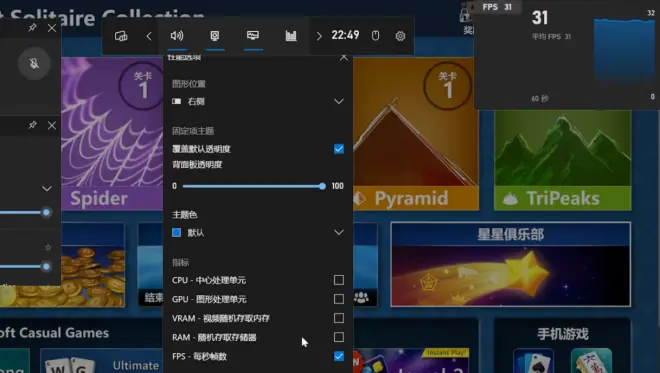Click the star icon in left panel
The height and width of the screenshot is (373, 660).
point(48,247)
